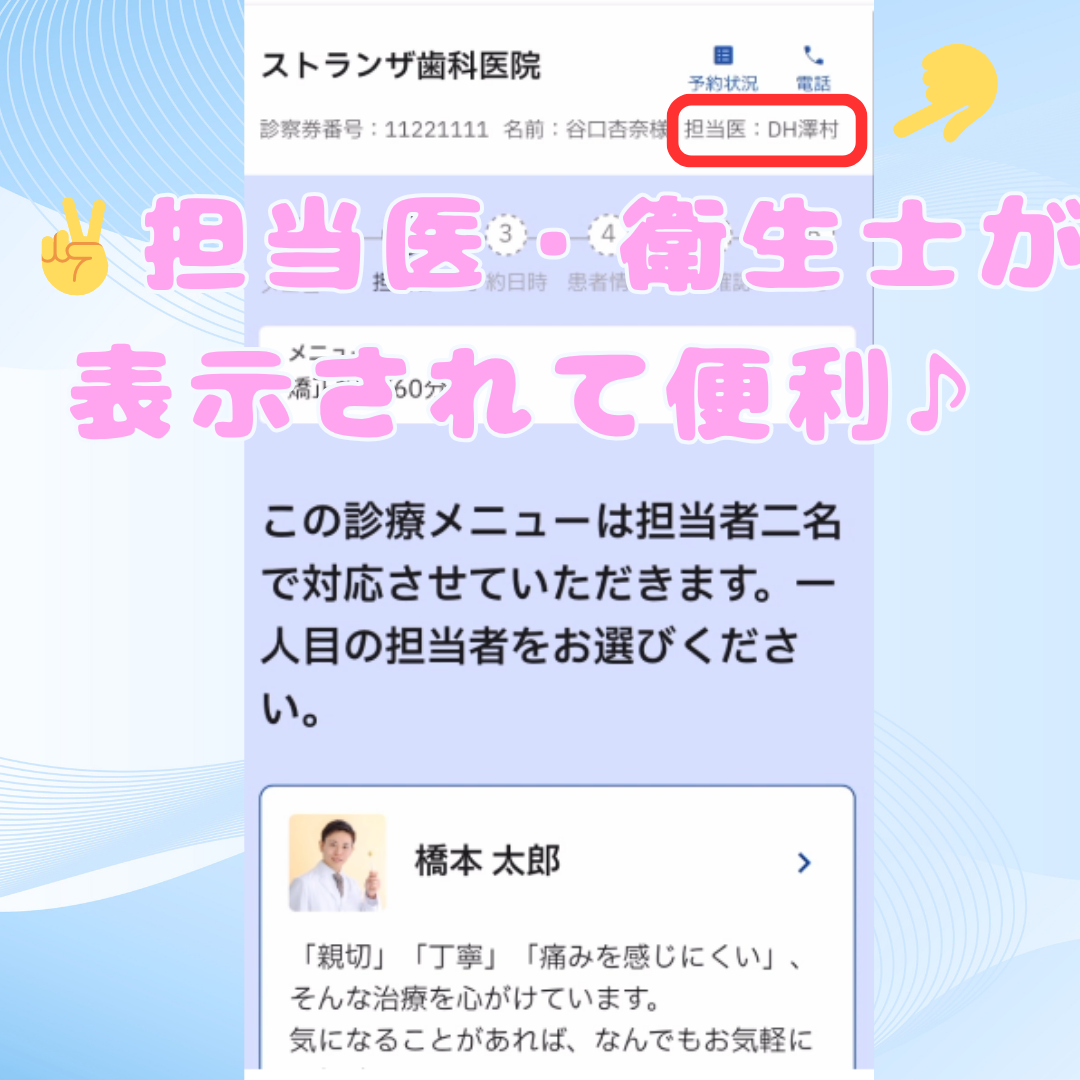
Task: Click the 電話 label under phone icon
Action: coord(813,83)
